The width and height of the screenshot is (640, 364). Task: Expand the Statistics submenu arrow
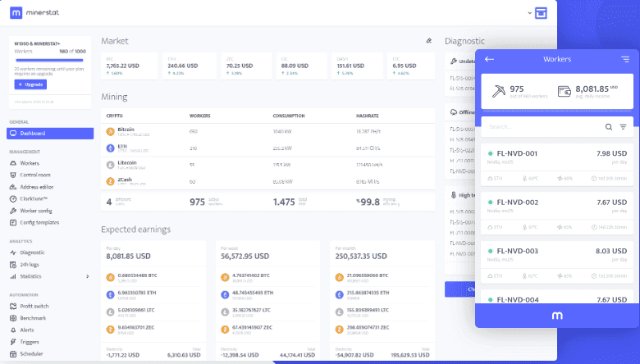point(87,277)
